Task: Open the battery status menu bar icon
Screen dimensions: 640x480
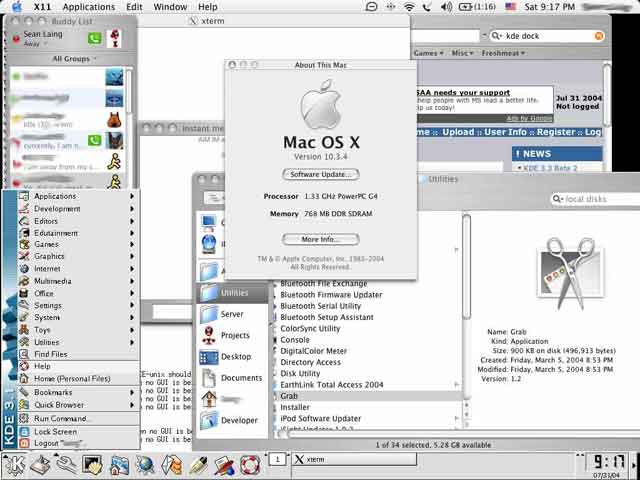Action: [x=477, y=7]
